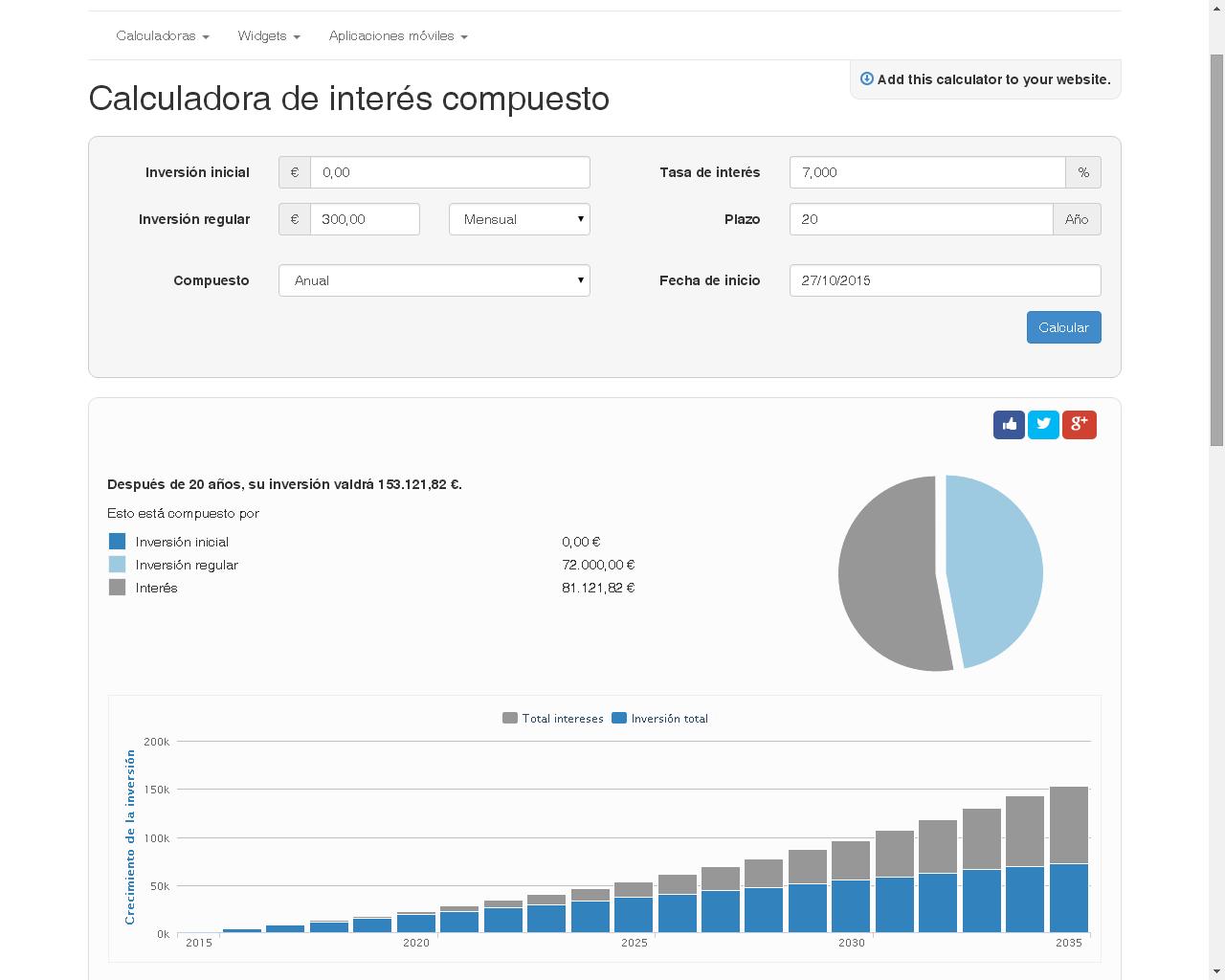This screenshot has width=1225, height=980.
Task: Open the Aplicaciones móviles menu
Action: click(x=398, y=35)
